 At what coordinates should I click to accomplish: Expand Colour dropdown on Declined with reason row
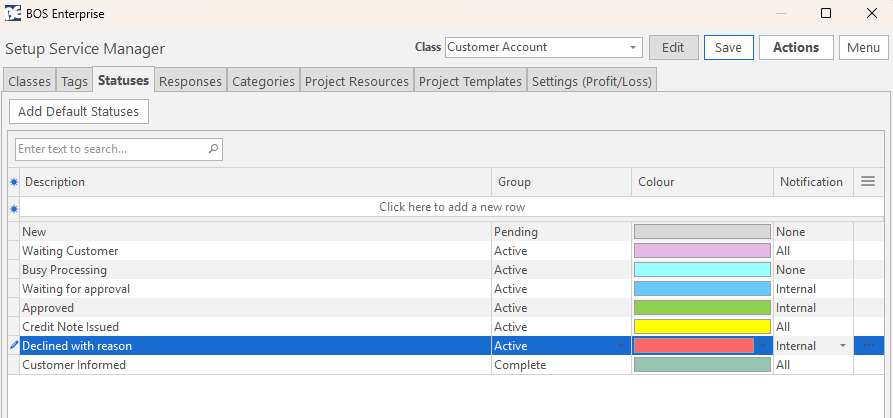coord(764,346)
